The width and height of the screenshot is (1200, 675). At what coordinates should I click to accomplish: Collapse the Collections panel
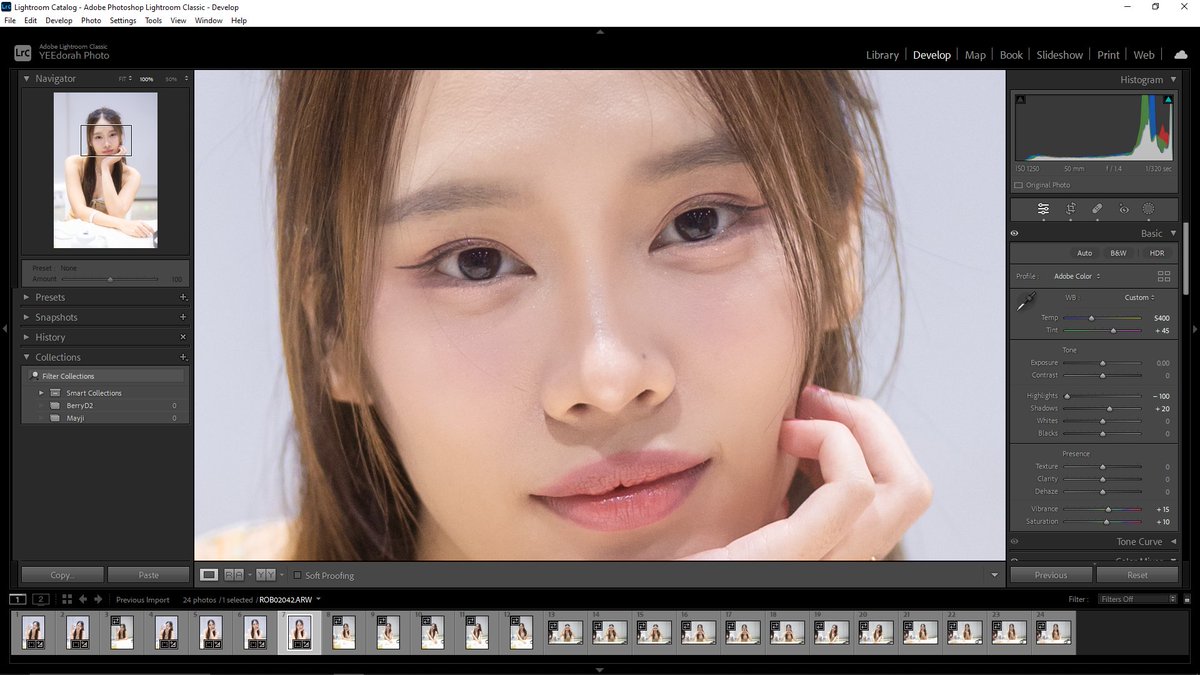pyautogui.click(x=27, y=357)
